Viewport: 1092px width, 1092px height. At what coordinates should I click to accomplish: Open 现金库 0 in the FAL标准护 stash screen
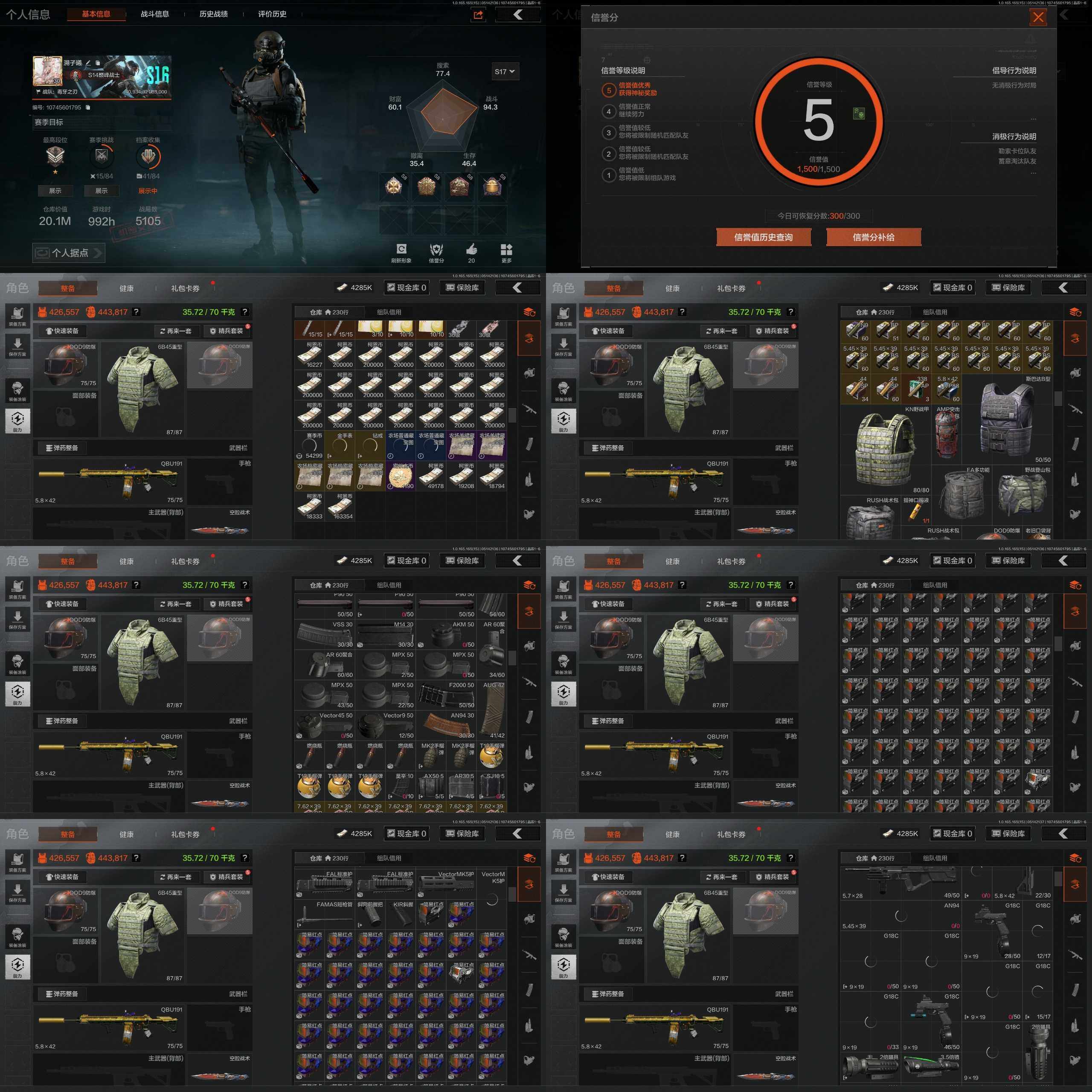[x=407, y=834]
